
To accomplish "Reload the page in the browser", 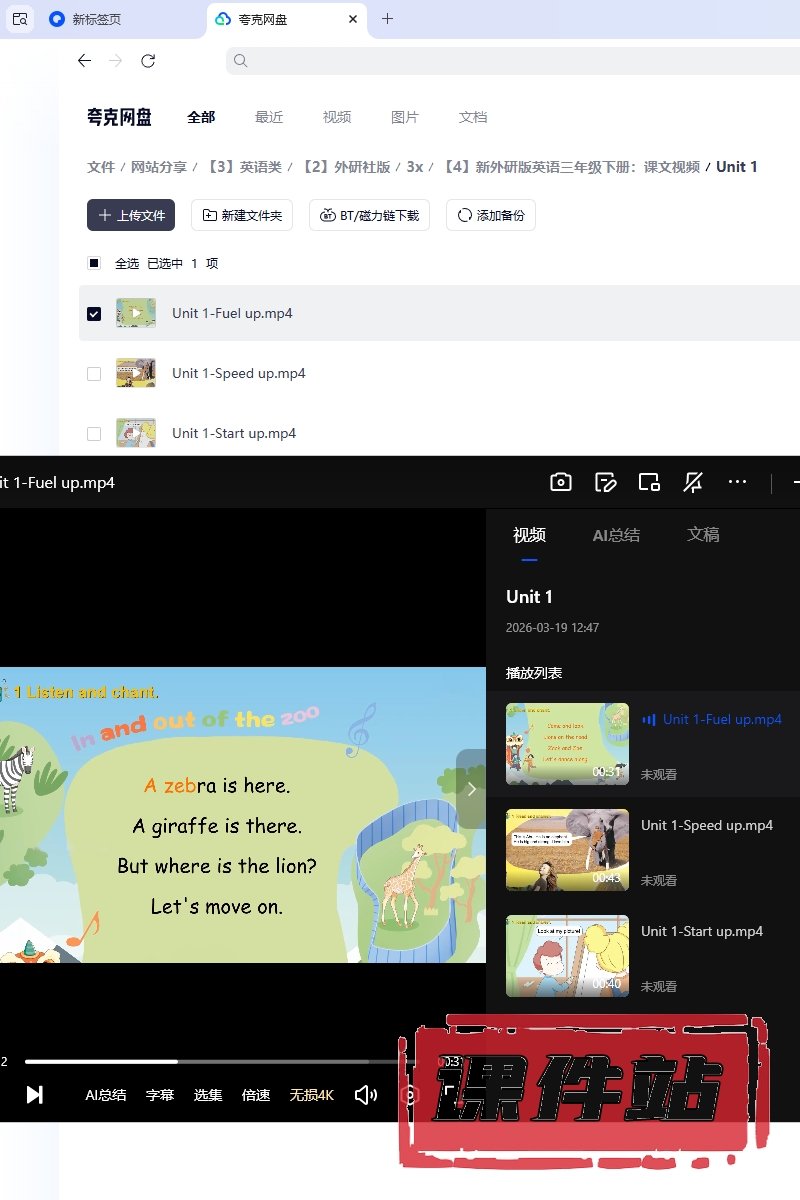I will [148, 61].
